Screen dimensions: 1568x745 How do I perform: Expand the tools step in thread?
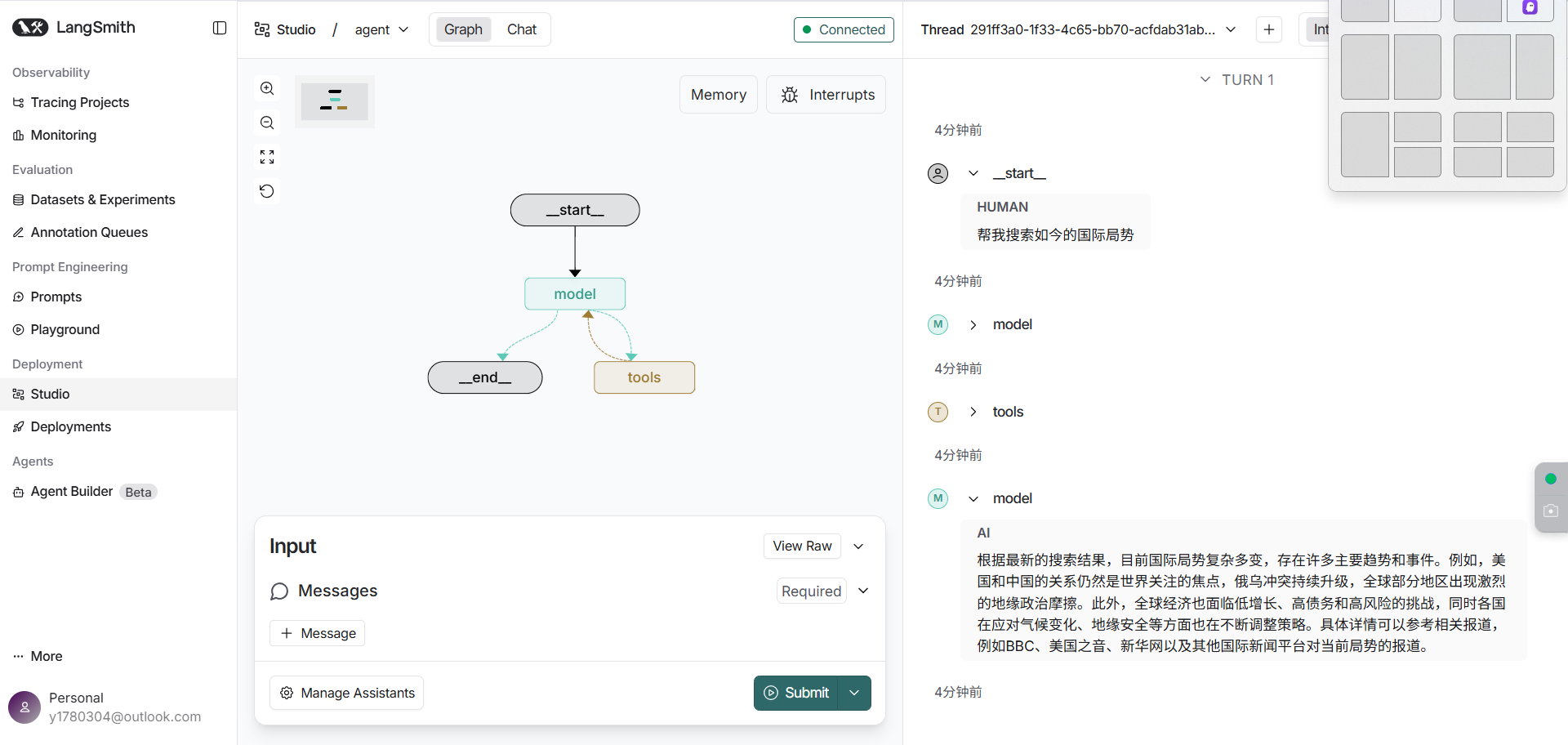click(x=973, y=412)
